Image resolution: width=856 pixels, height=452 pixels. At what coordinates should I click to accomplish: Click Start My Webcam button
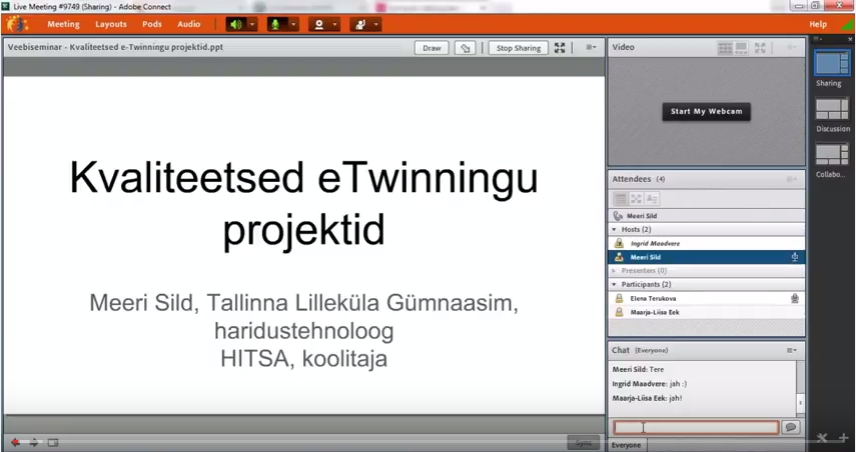[706, 111]
